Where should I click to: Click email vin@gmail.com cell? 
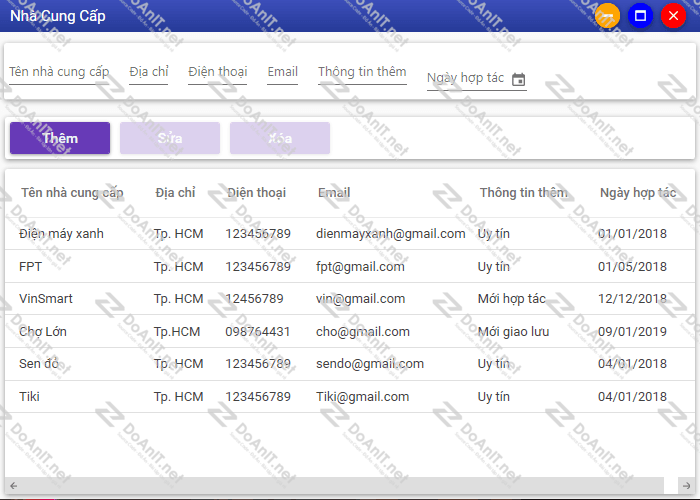click(361, 299)
